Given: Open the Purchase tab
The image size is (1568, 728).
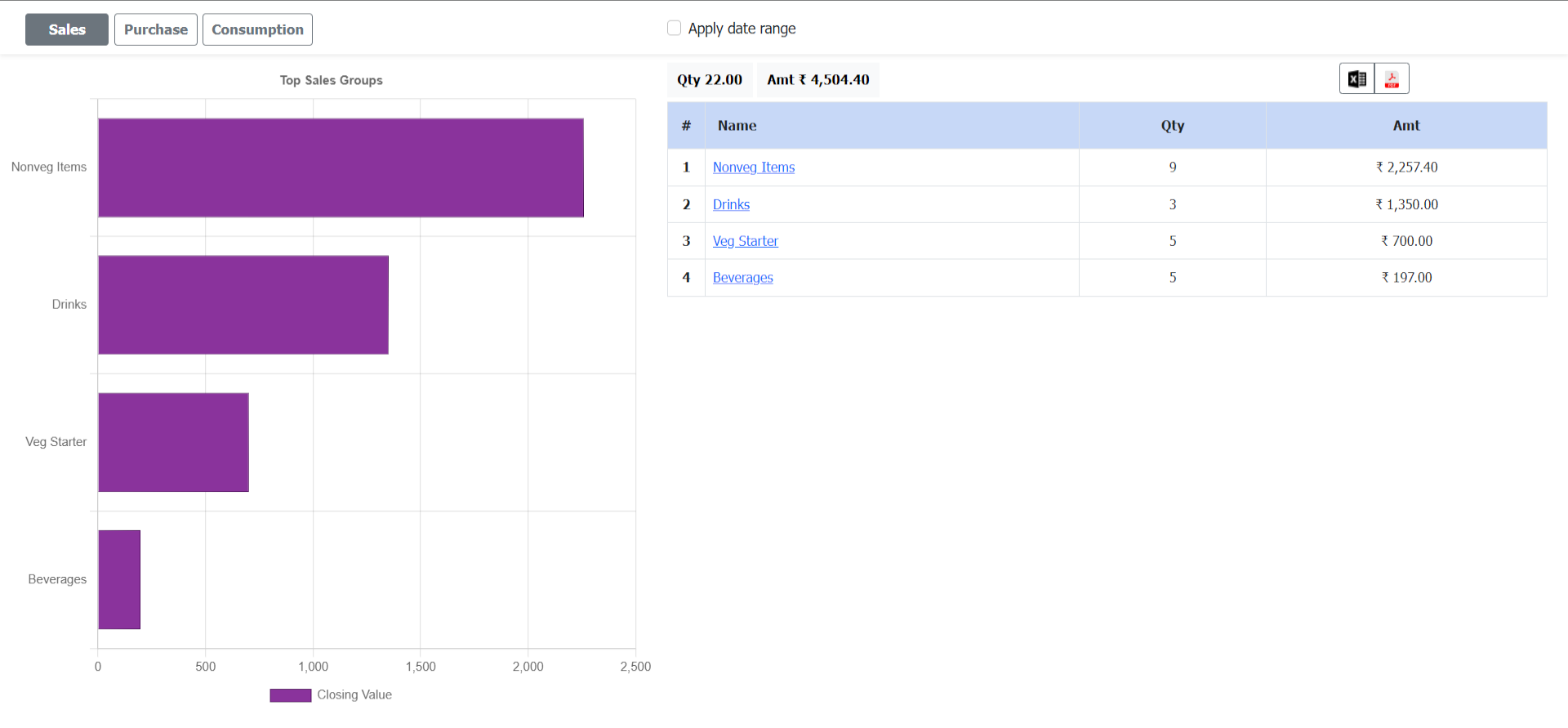Looking at the screenshot, I should (156, 29).
